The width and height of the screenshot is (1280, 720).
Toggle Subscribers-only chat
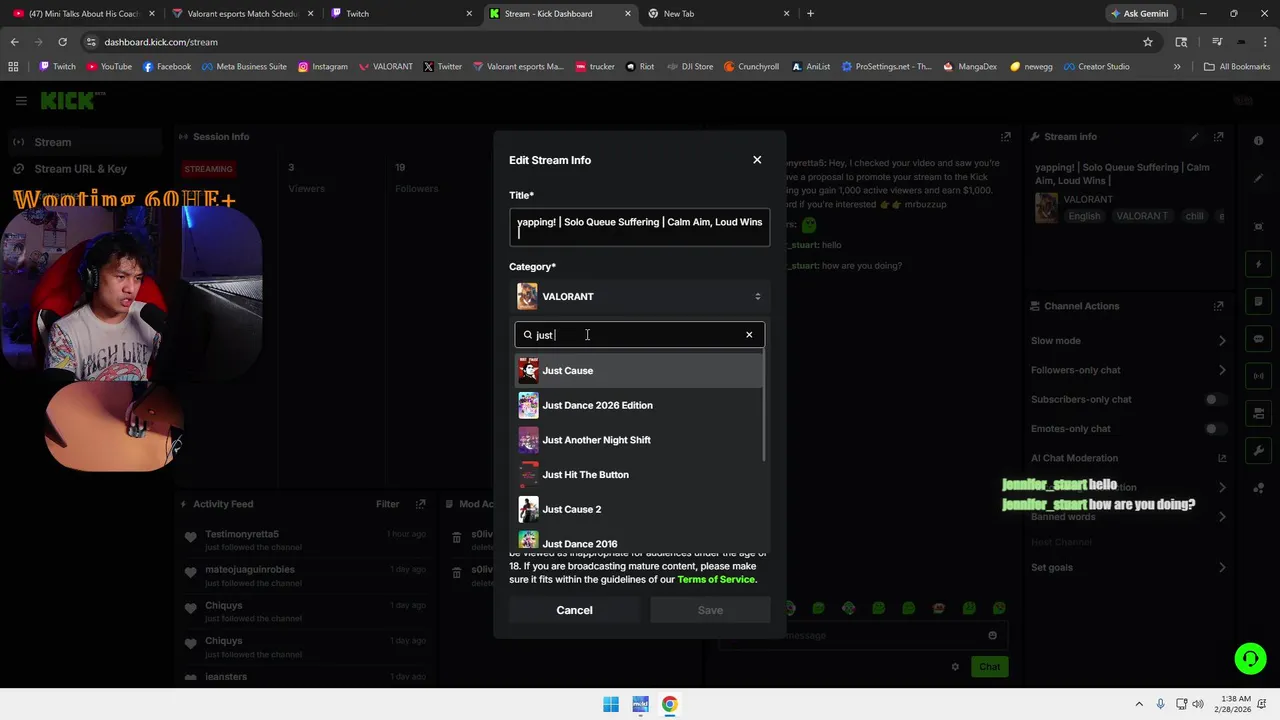(x=1214, y=400)
